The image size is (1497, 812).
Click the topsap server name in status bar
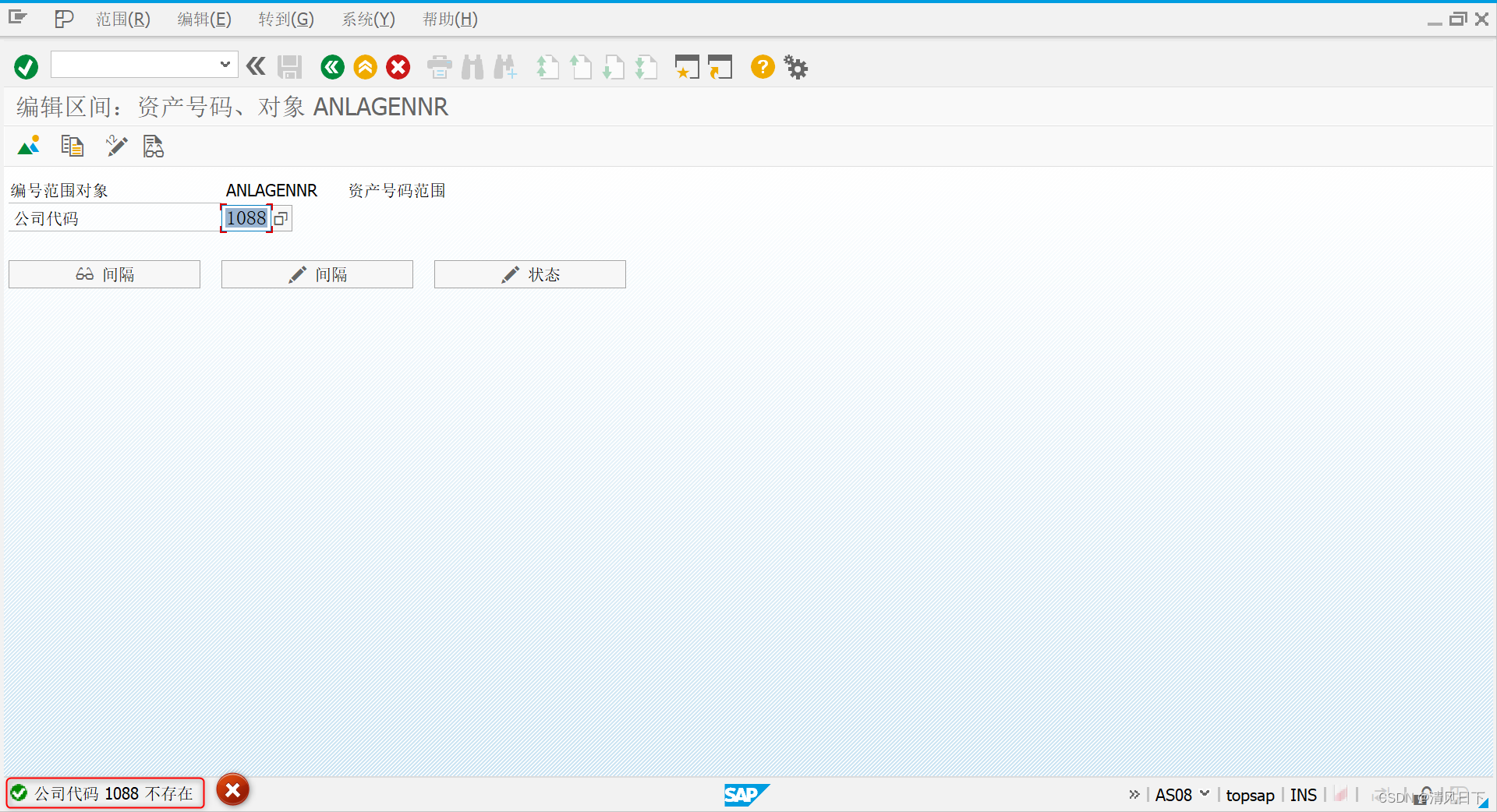tap(1250, 795)
